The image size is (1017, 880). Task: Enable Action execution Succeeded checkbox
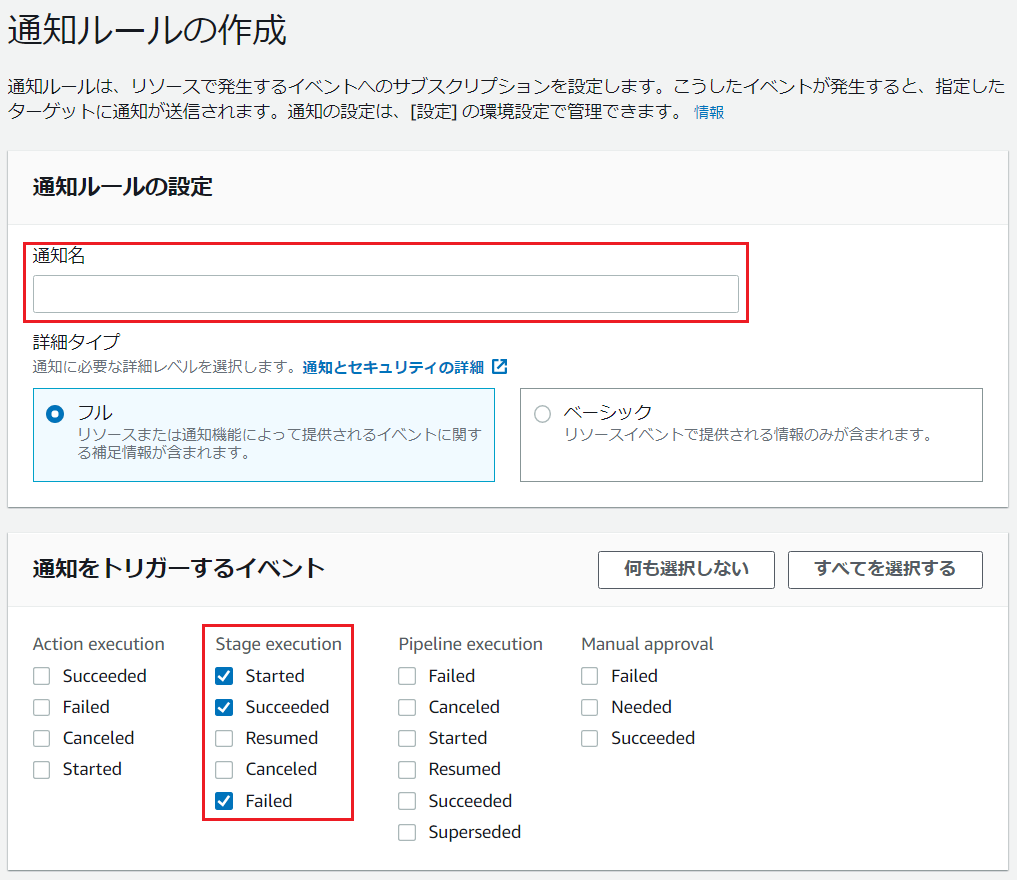(41, 676)
